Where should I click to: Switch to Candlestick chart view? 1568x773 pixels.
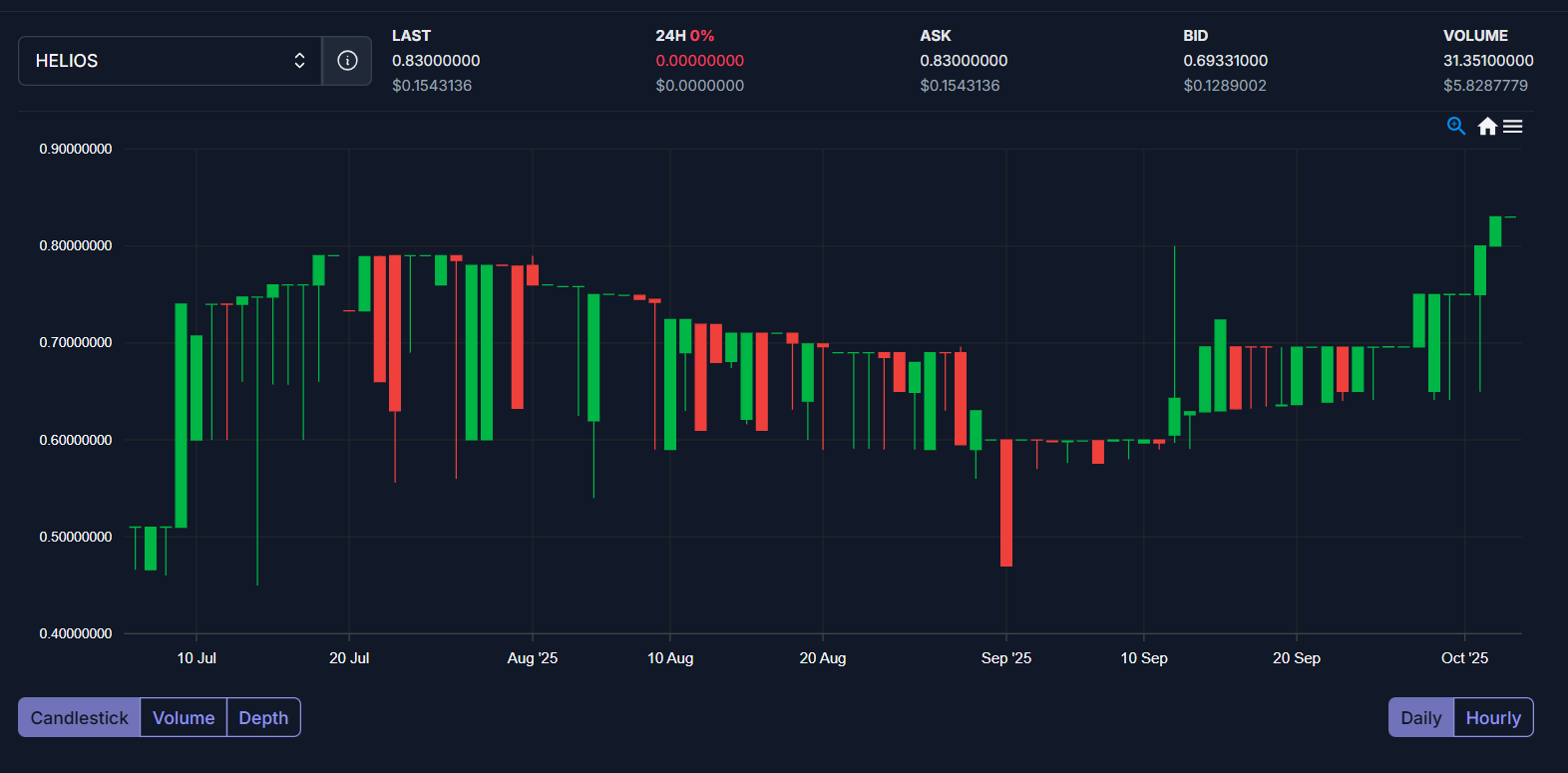[80, 717]
